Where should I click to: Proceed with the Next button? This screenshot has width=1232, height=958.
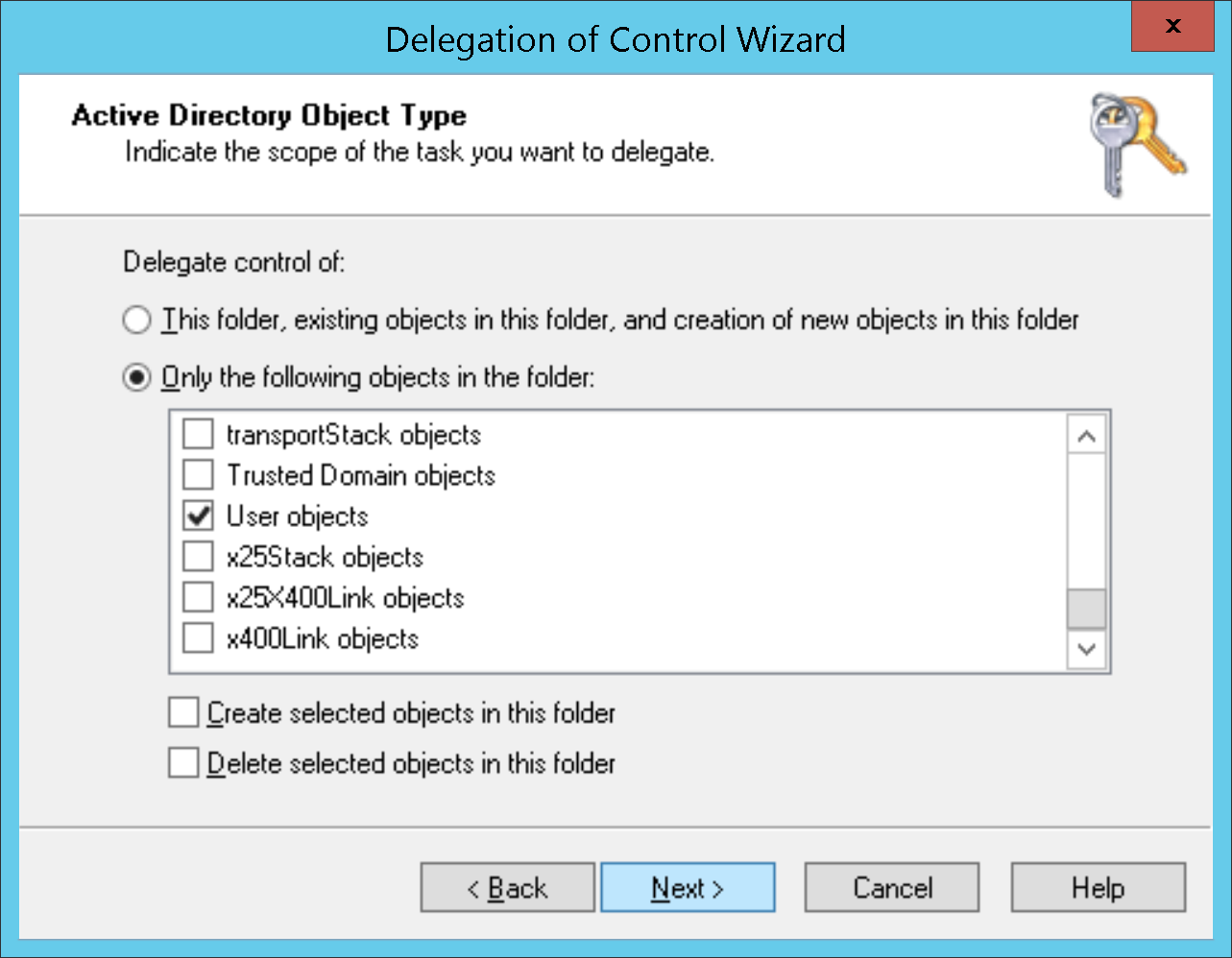[688, 888]
